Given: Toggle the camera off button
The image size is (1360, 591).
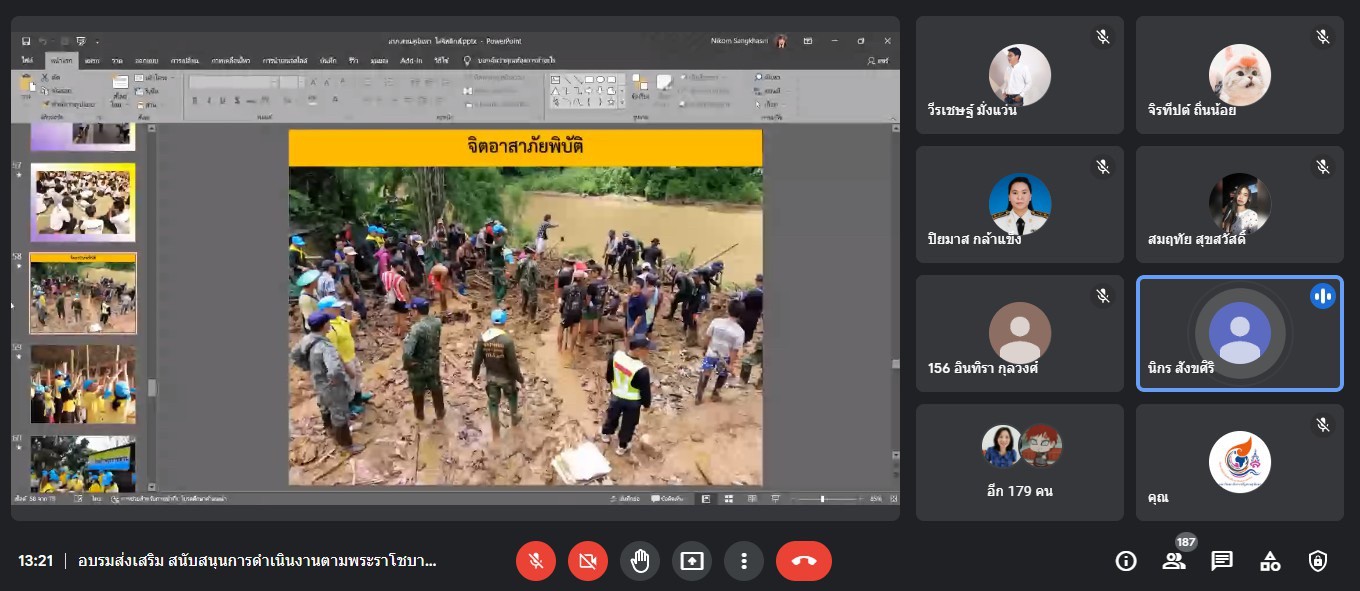Looking at the screenshot, I should coord(588,561).
